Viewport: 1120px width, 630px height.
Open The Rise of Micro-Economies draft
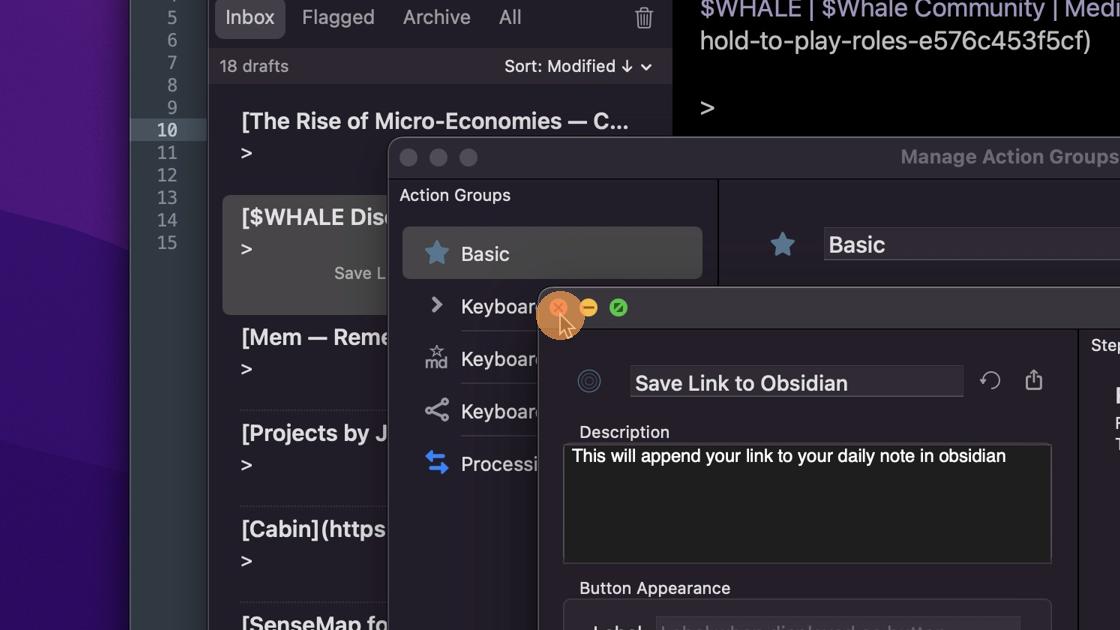coord(435,121)
